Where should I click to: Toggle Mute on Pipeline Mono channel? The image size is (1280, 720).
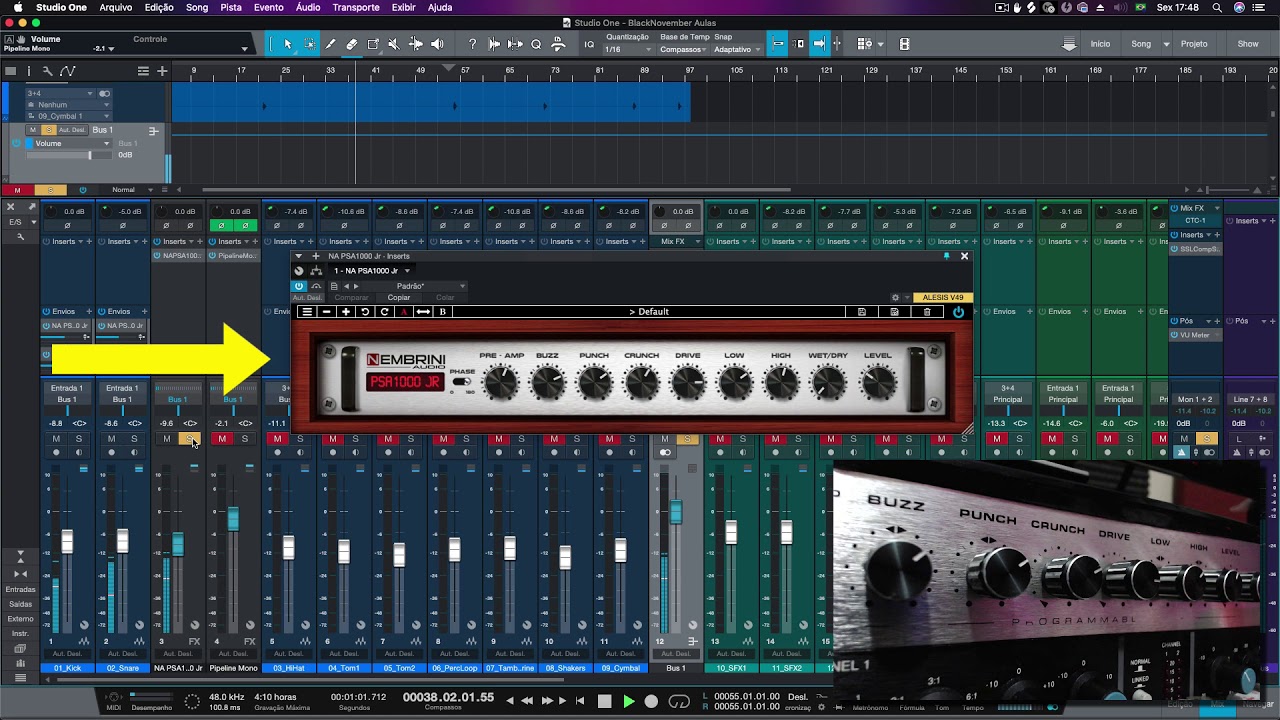pos(222,439)
